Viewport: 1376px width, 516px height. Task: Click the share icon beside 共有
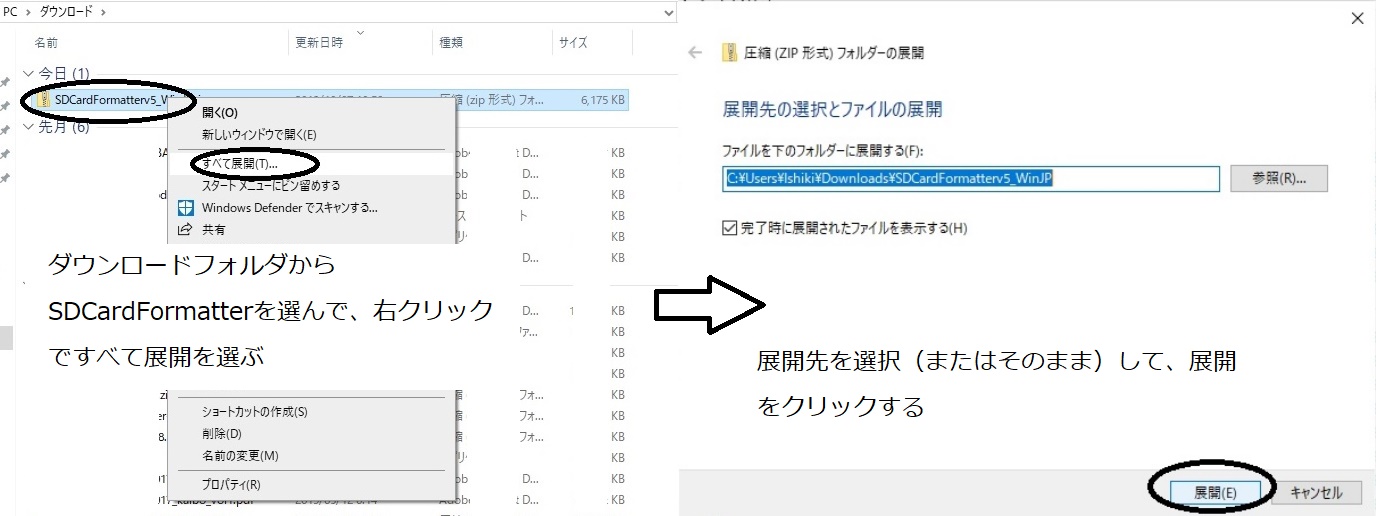tap(185, 229)
